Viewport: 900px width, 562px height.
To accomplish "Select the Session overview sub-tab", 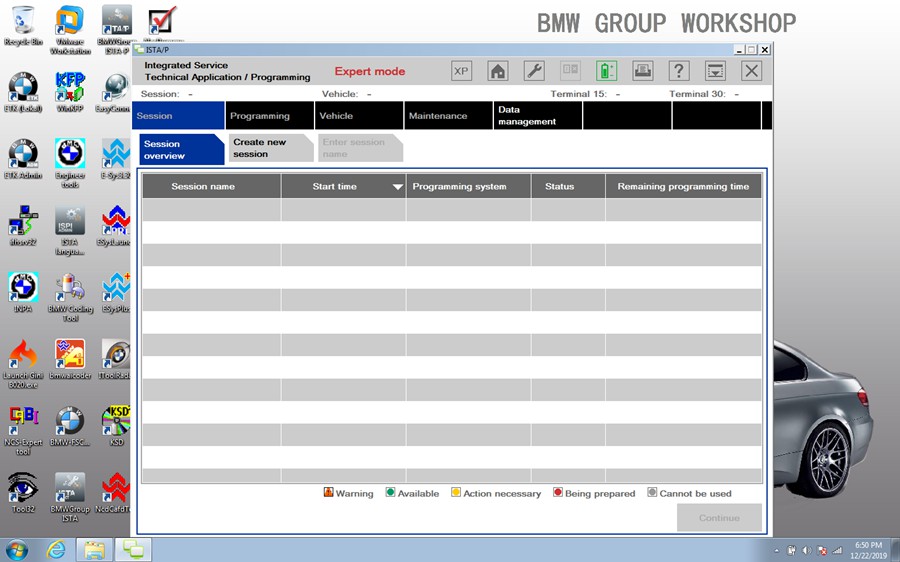I will [181, 149].
